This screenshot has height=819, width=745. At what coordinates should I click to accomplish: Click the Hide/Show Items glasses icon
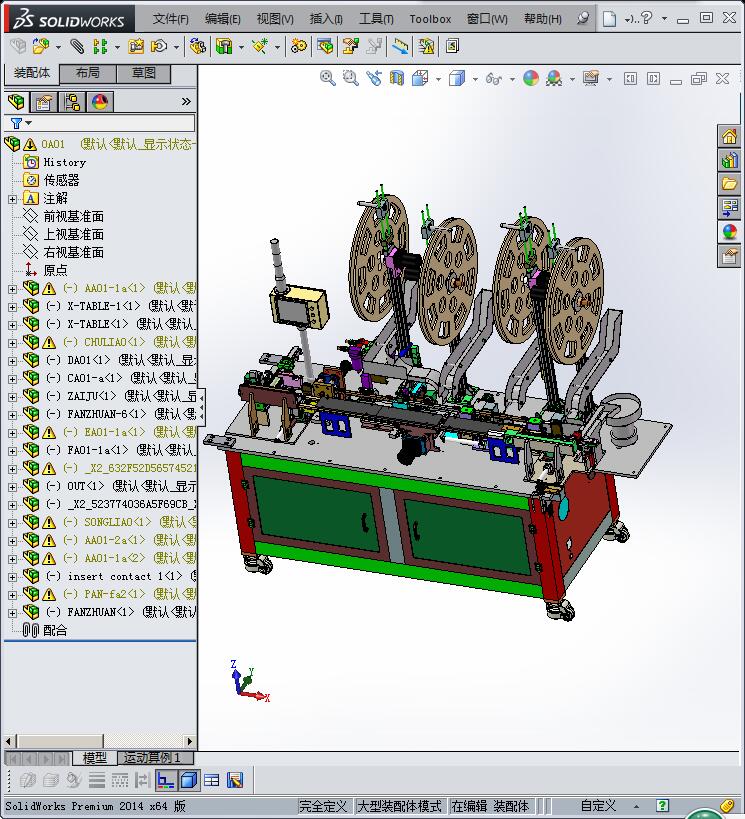[494, 78]
